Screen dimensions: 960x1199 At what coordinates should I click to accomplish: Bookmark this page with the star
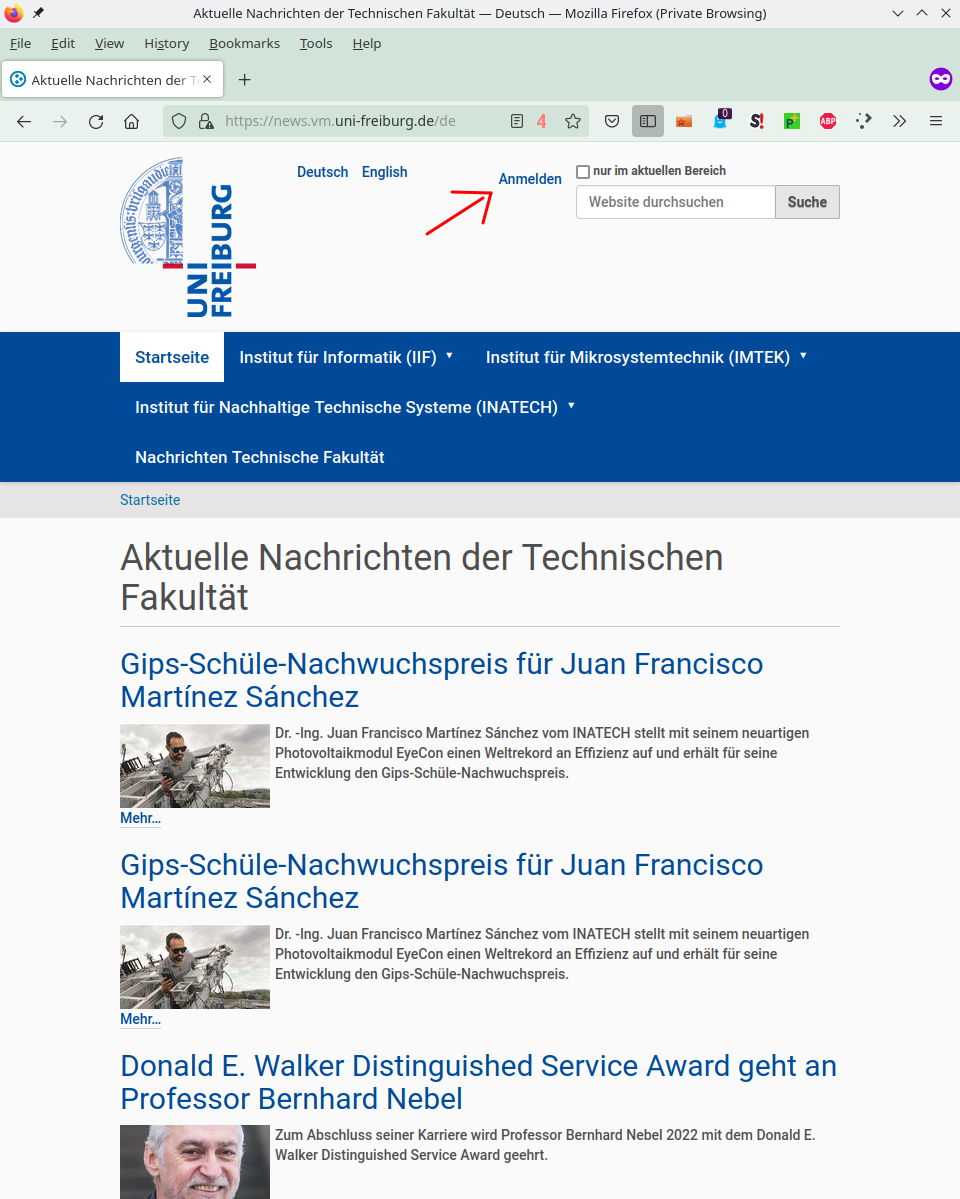tap(573, 121)
